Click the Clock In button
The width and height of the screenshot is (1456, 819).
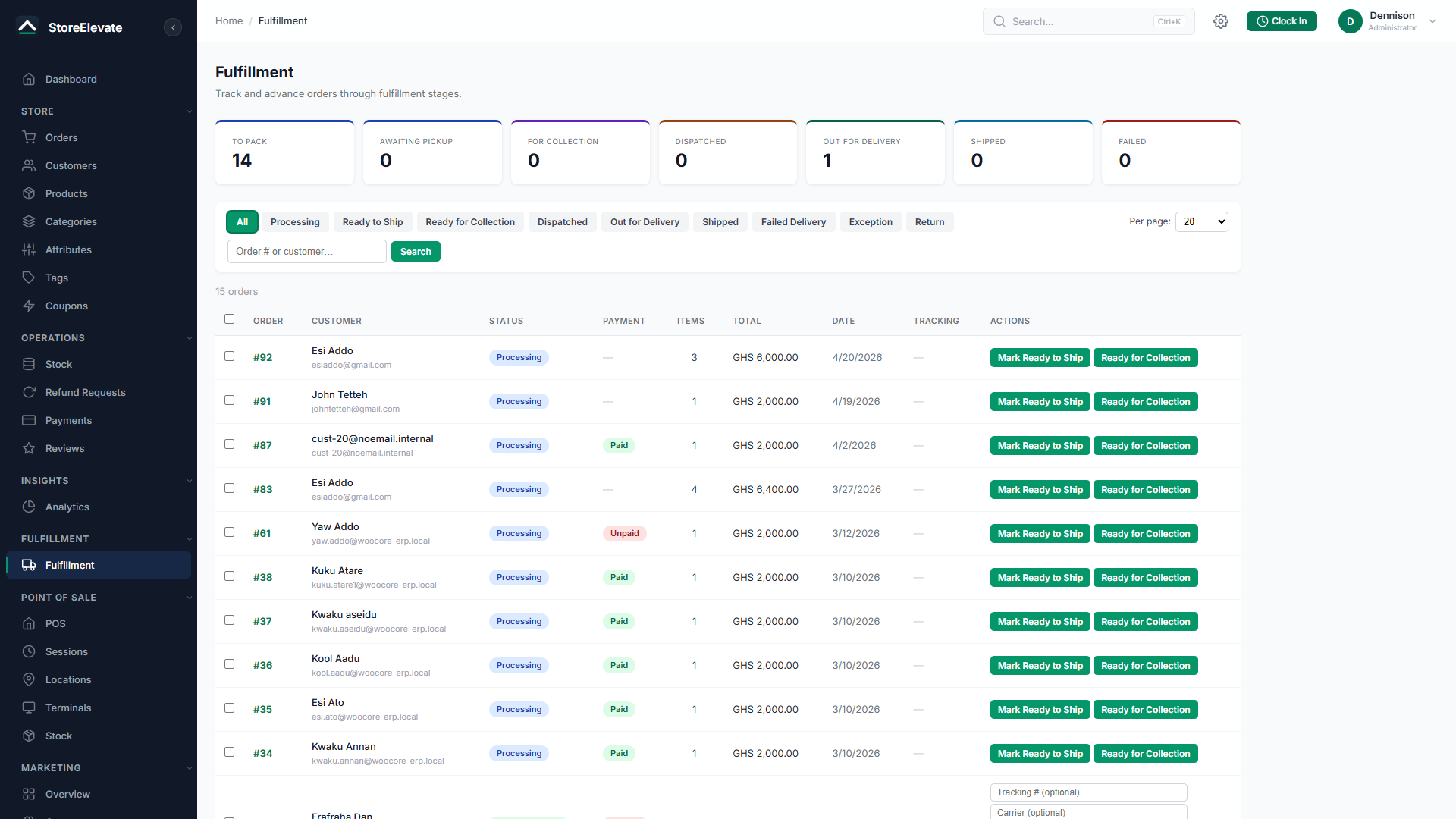click(1282, 21)
